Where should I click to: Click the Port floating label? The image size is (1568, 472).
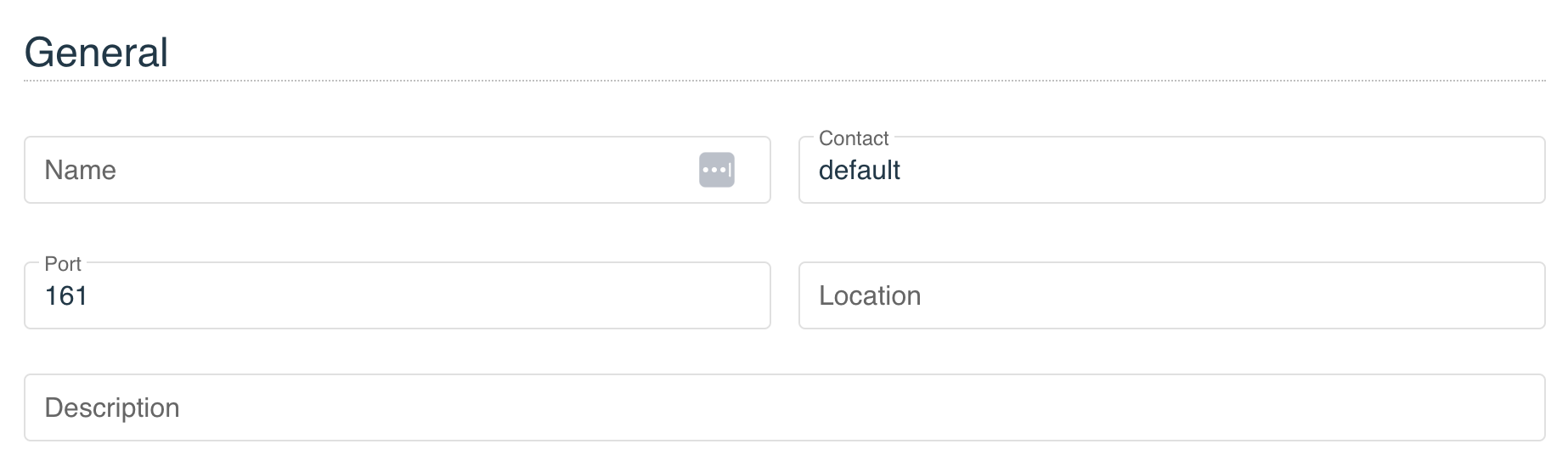coord(63,264)
